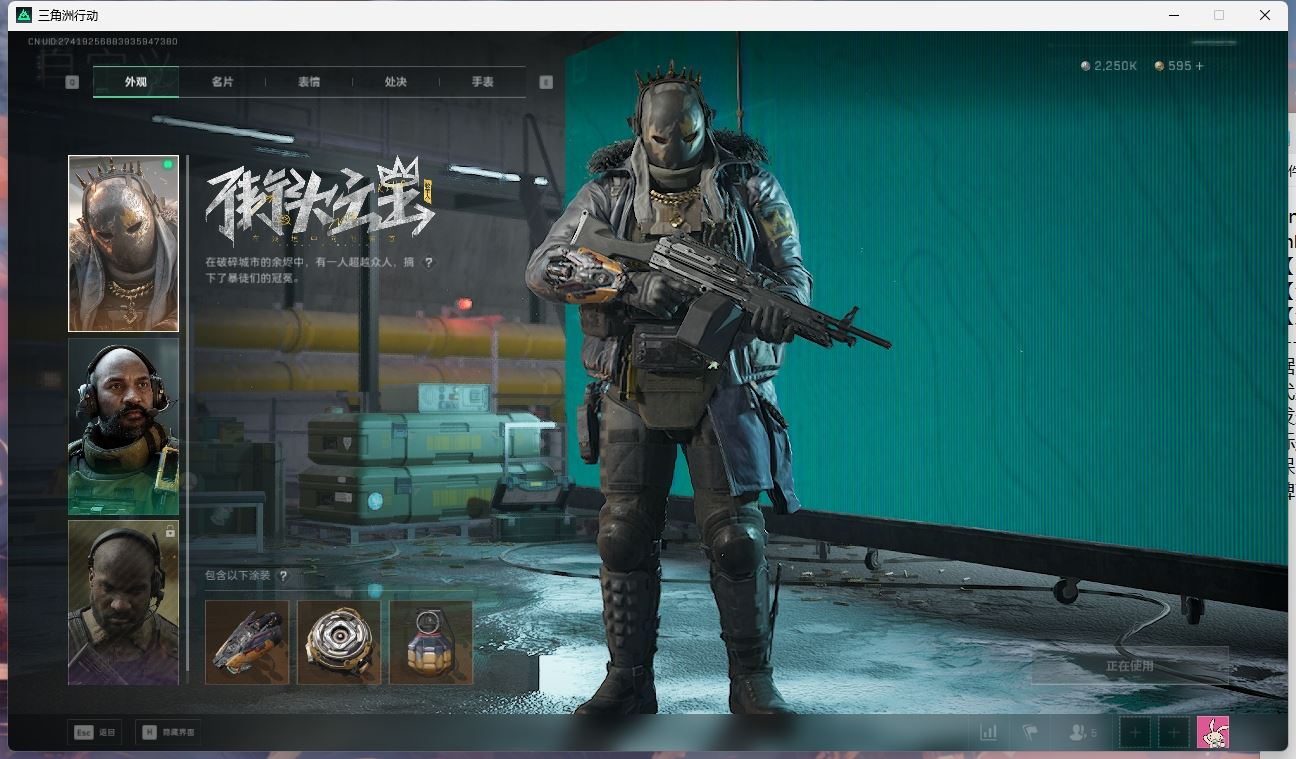
Task: Click the round gadget skin thumbnail
Action: [339, 642]
